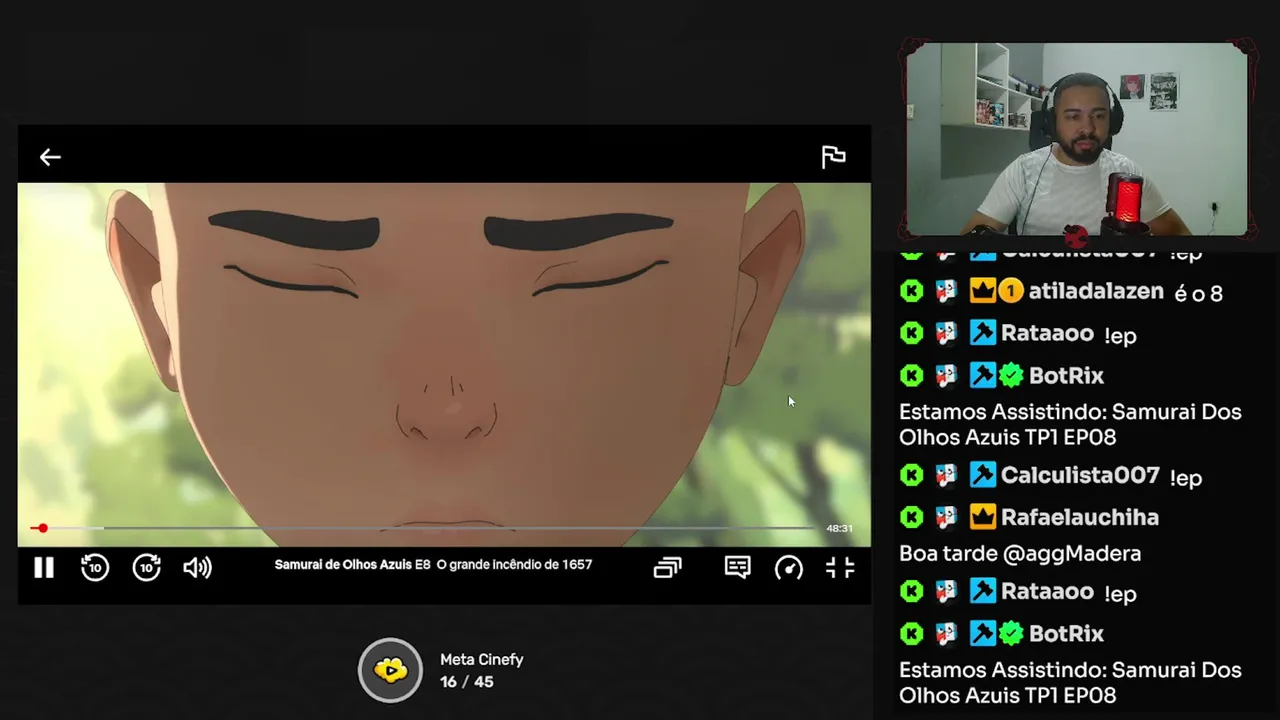This screenshot has width=1280, height=720.
Task: Click 'Samurai de Olhos Azuis E8' title
Action: (x=352, y=564)
